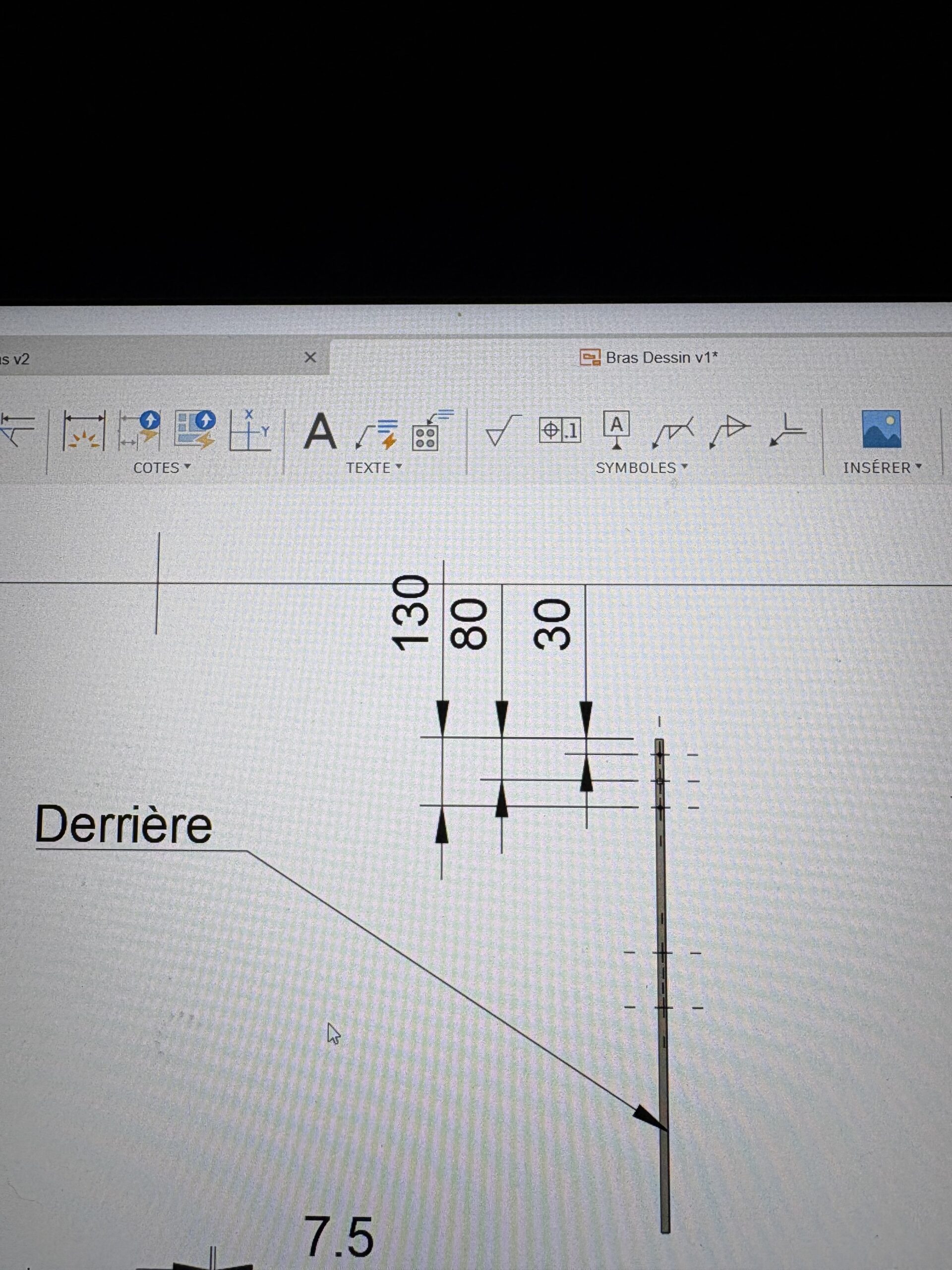Click the edge symbol icon

click(787, 431)
